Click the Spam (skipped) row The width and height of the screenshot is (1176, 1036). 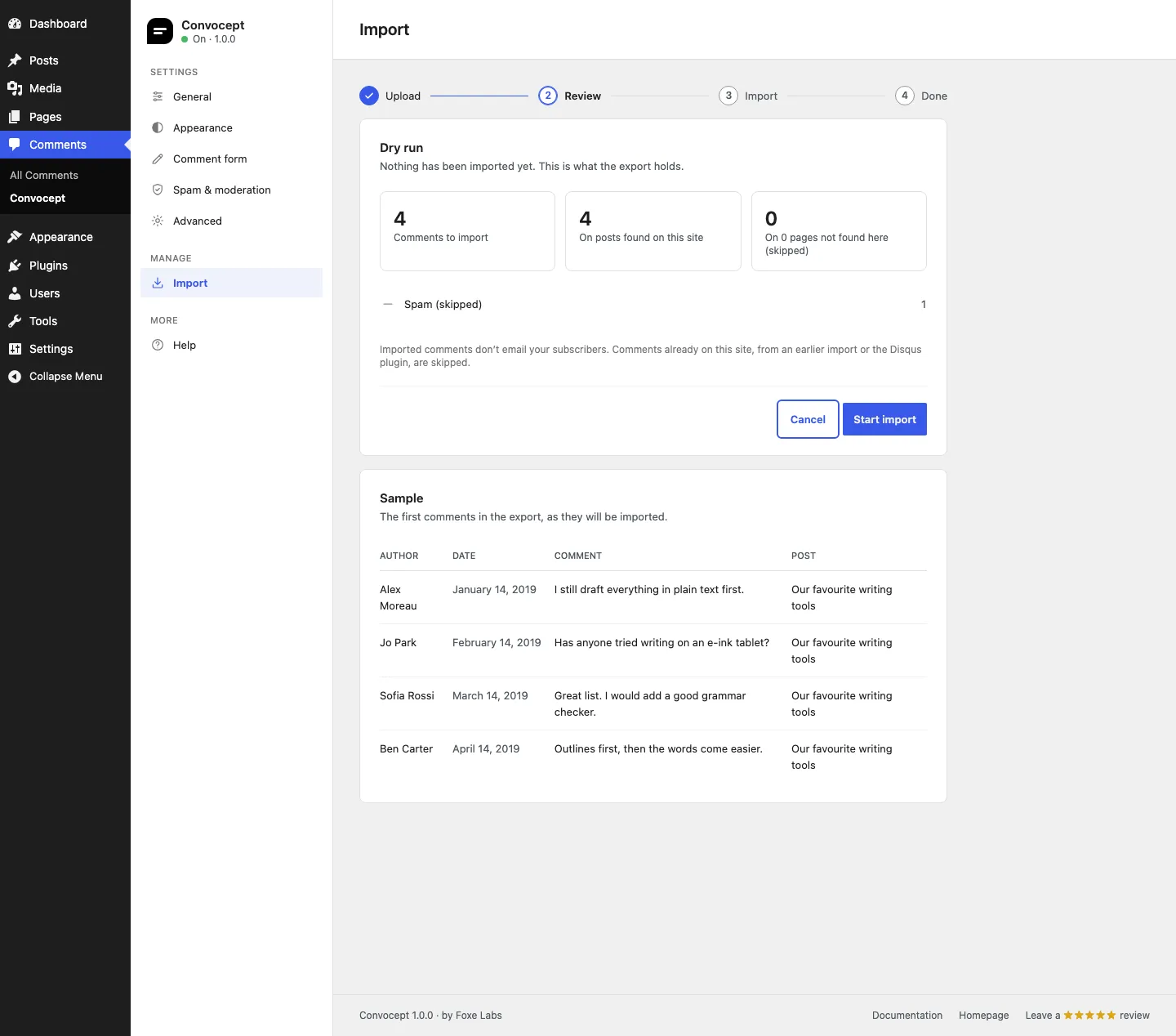click(653, 304)
